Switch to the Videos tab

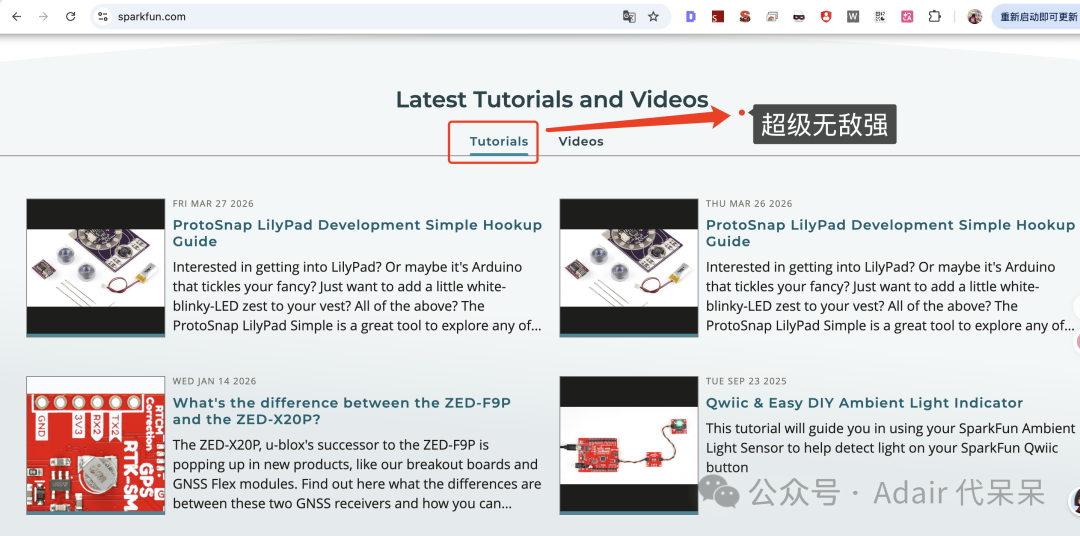click(581, 141)
